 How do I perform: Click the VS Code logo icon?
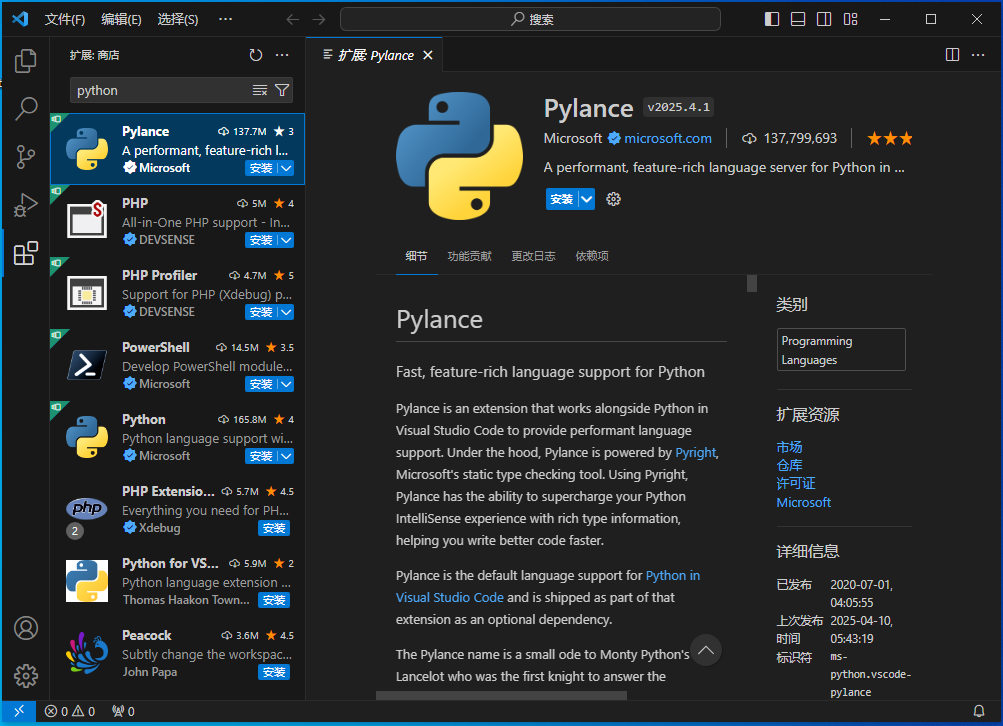point(20,19)
